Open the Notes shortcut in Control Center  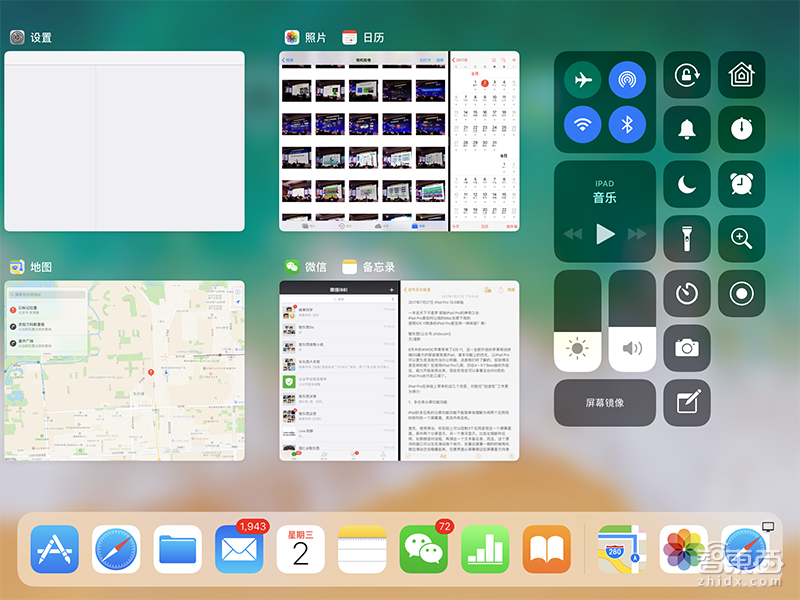click(687, 403)
